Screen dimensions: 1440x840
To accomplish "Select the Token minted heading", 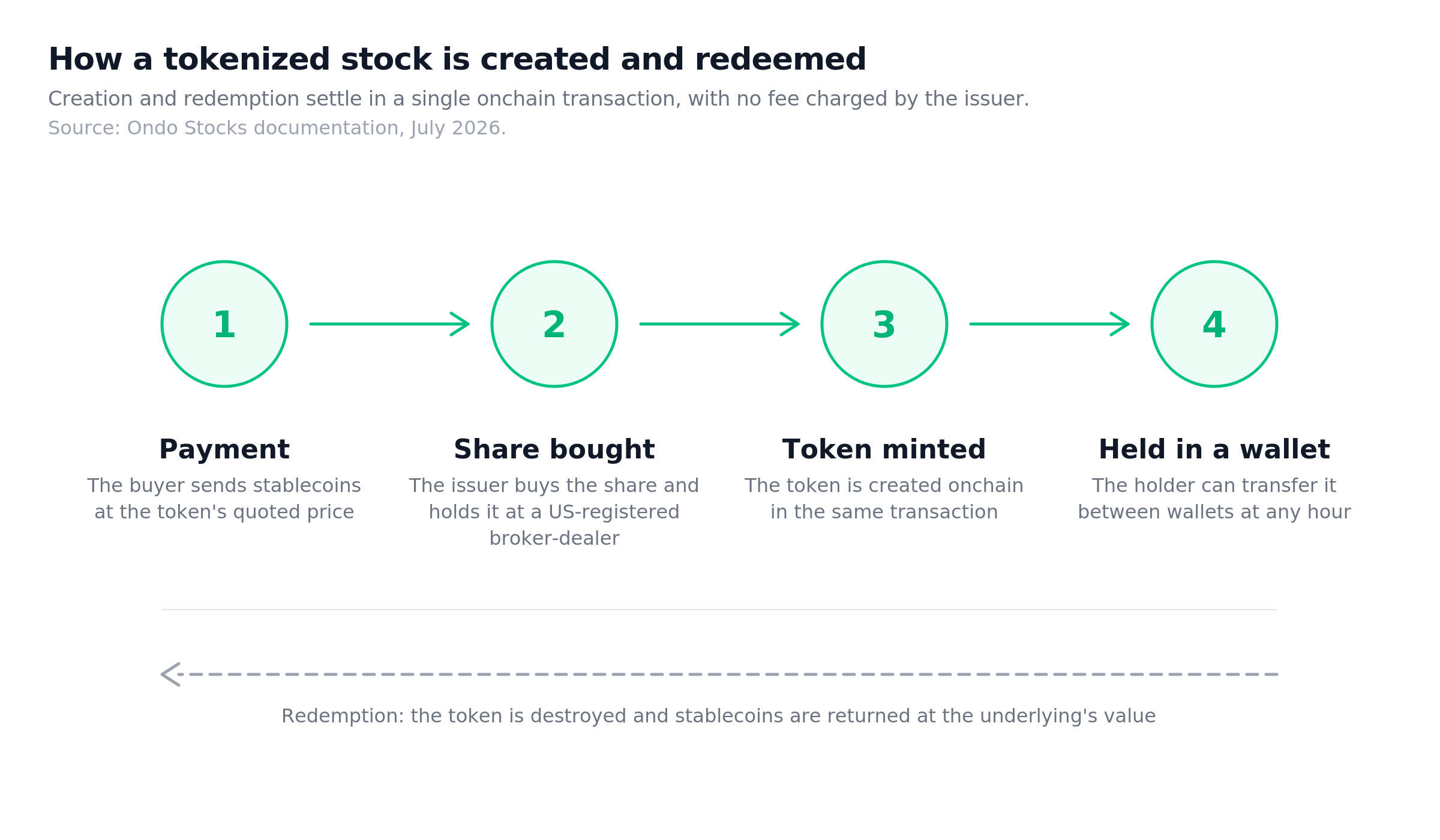I will (884, 450).
